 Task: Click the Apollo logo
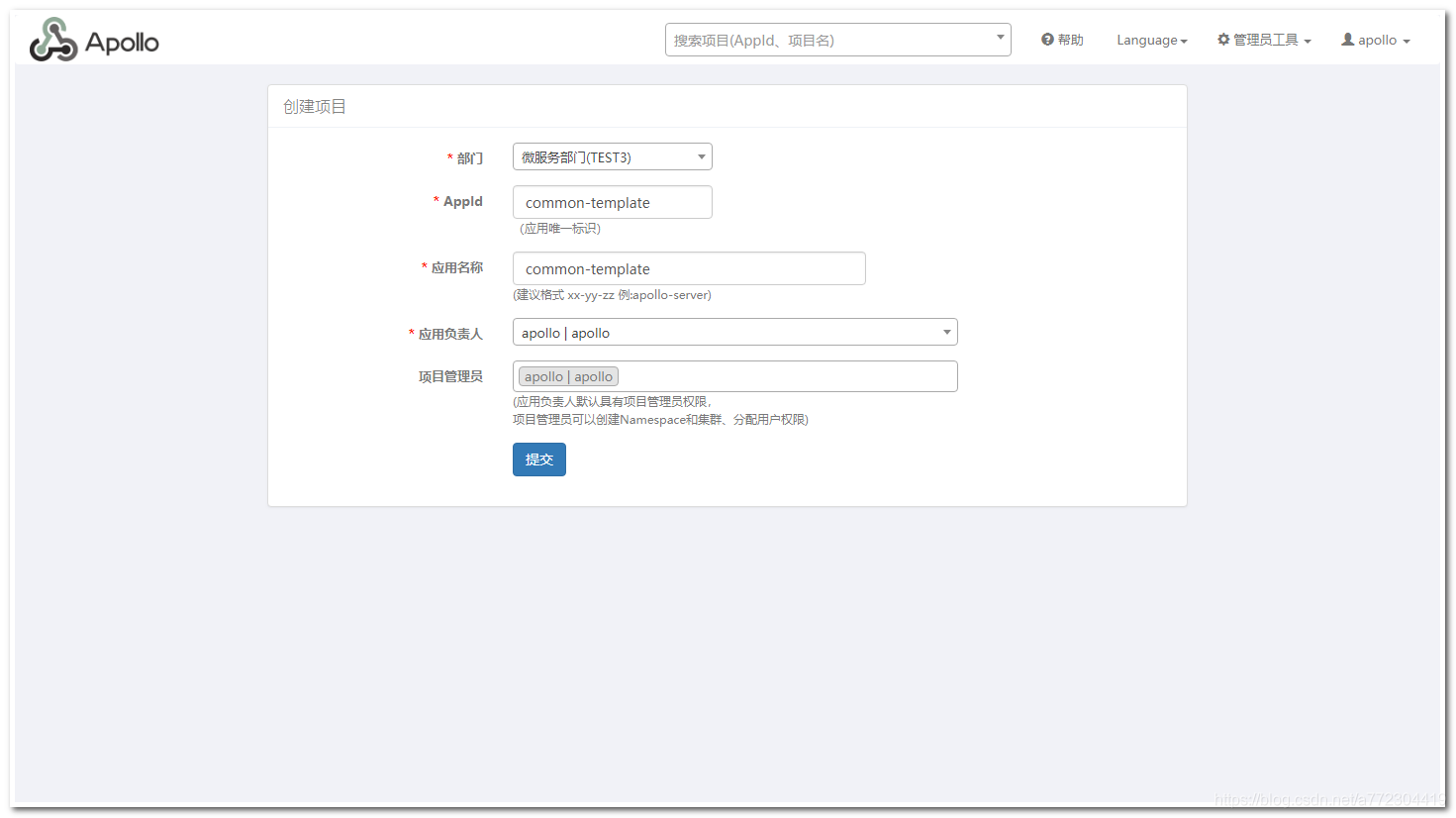93,39
